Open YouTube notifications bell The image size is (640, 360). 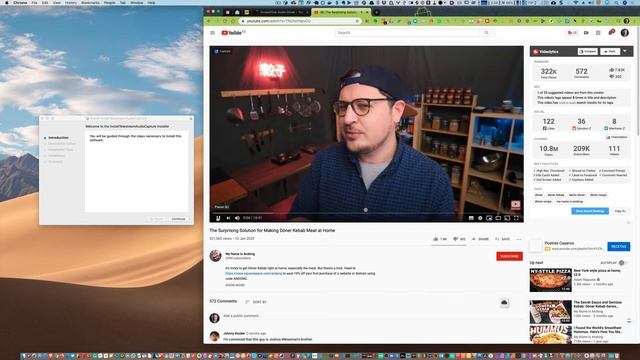[x=611, y=33]
